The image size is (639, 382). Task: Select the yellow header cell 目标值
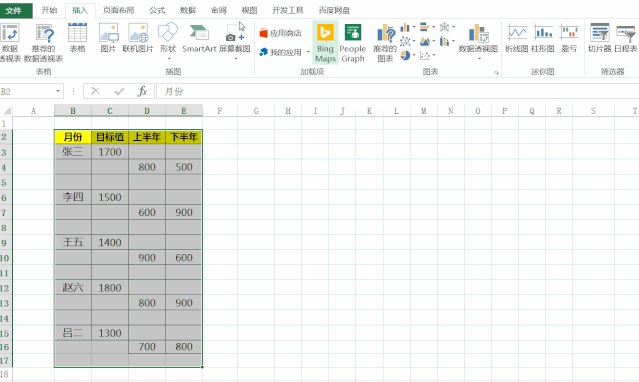click(110, 137)
